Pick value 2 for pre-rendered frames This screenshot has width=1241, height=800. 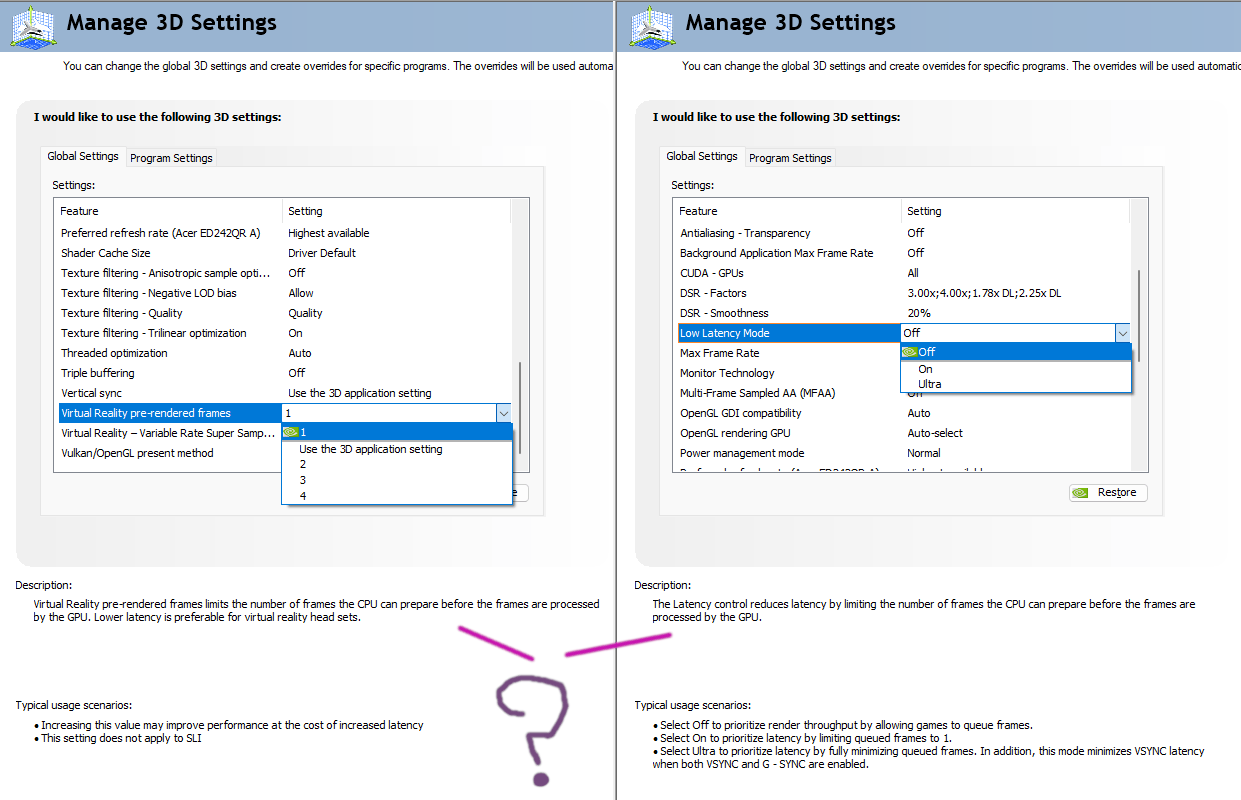click(303, 464)
